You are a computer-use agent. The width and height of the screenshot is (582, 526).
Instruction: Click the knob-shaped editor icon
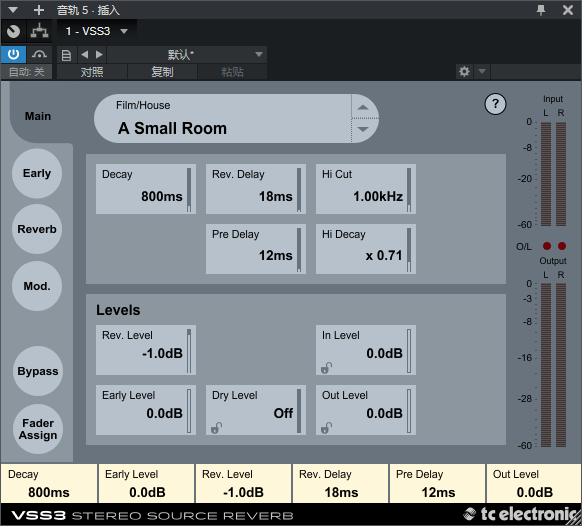tap(13, 31)
